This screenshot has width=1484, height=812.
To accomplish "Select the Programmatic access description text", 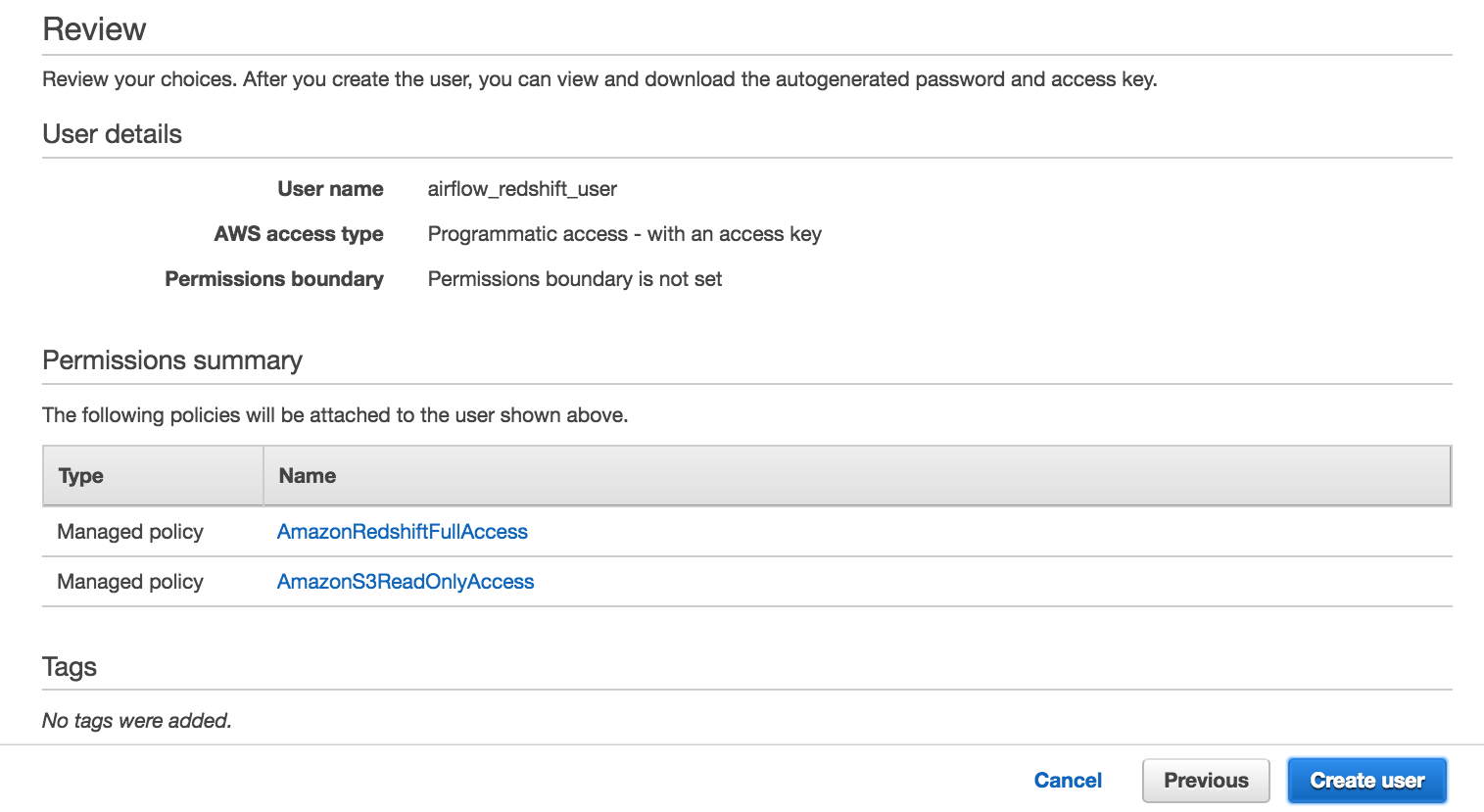I will (x=624, y=234).
